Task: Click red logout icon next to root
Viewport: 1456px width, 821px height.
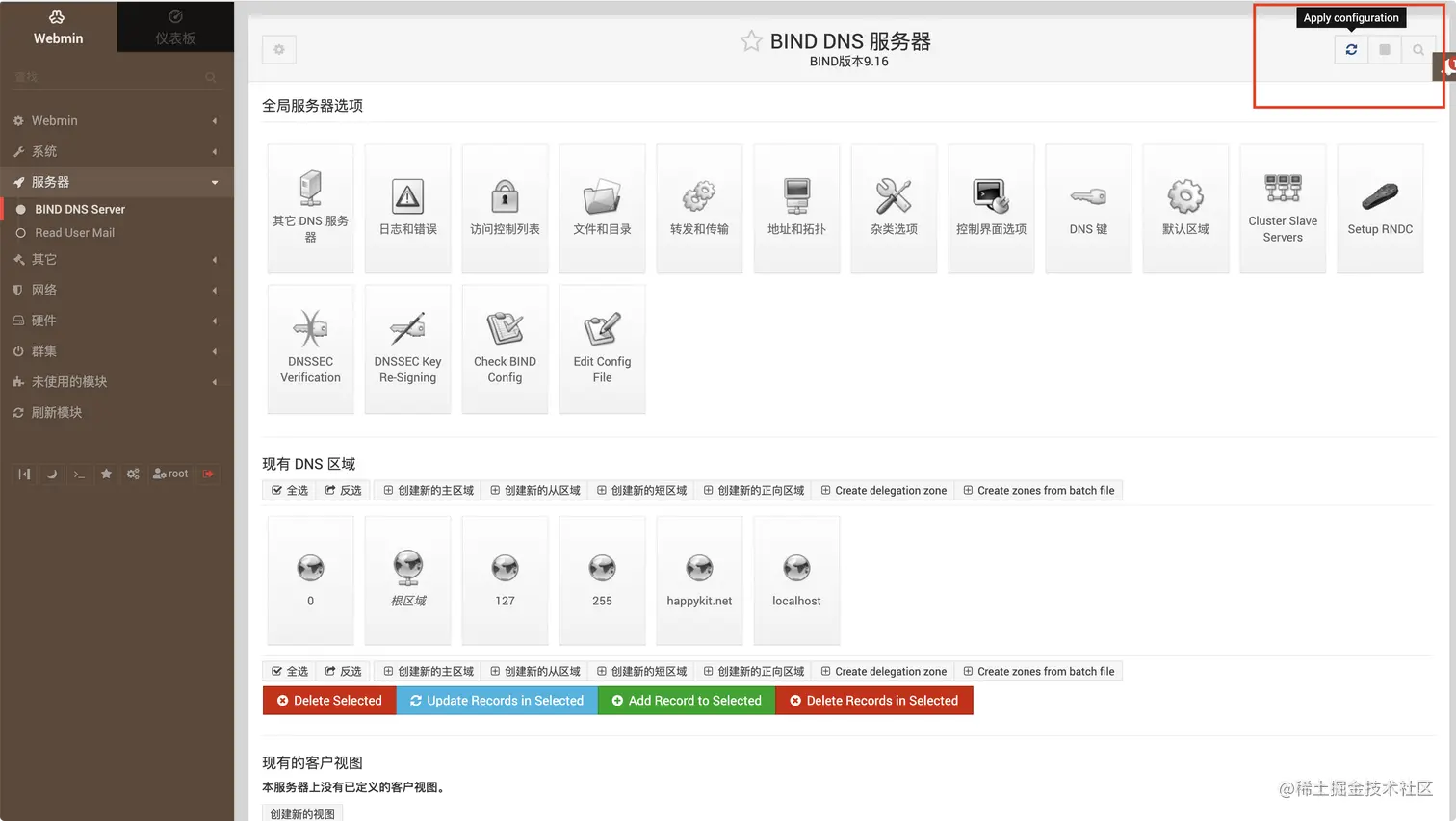Action: 209,474
